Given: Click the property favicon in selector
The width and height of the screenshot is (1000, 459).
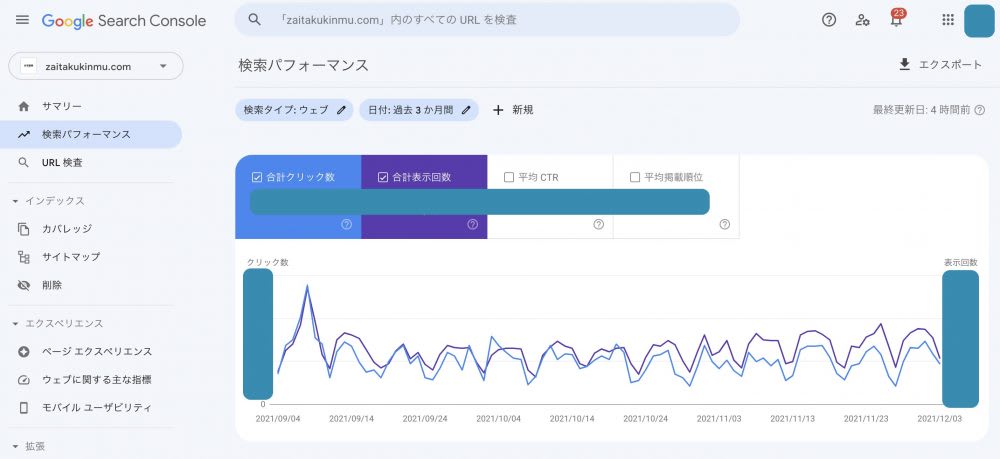Looking at the screenshot, I should coord(28,66).
